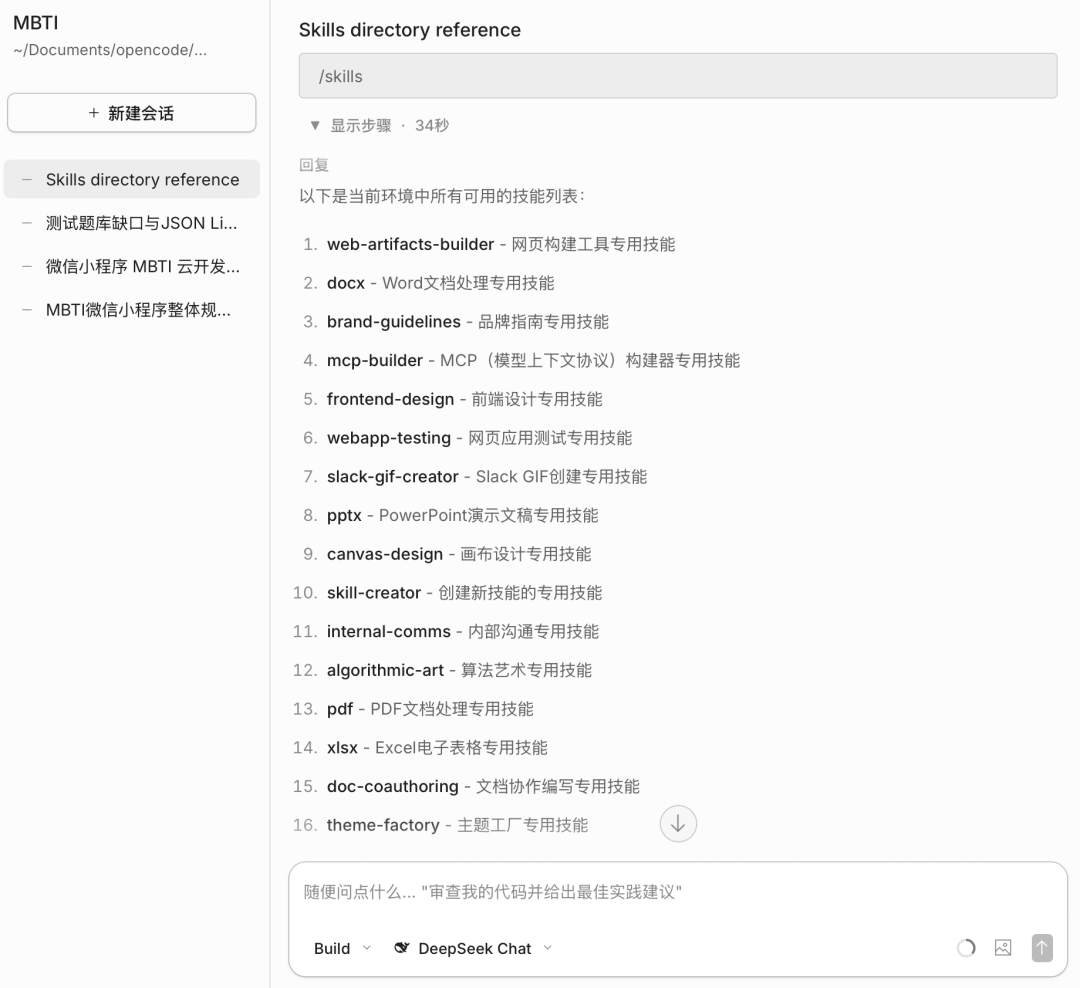Click the send message arrow icon
Viewport: 1080px width, 988px height.
(1041, 947)
